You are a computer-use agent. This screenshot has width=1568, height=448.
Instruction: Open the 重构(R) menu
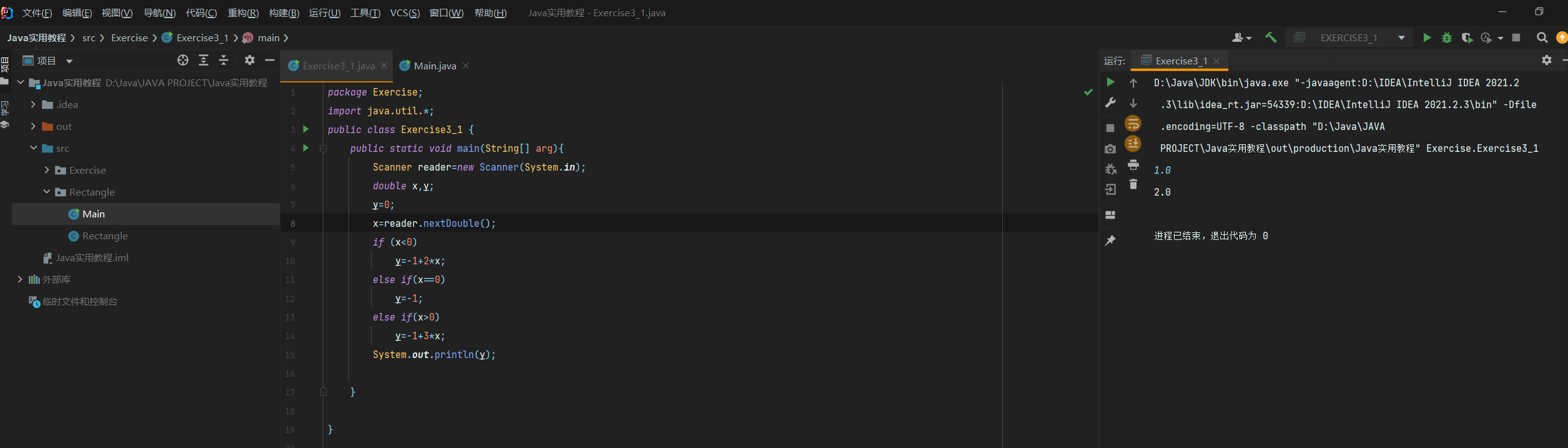coord(243,12)
